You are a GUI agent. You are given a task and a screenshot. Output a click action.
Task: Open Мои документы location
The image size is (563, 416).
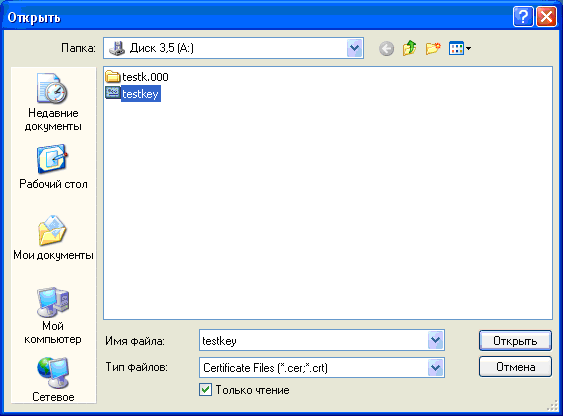[x=53, y=238]
